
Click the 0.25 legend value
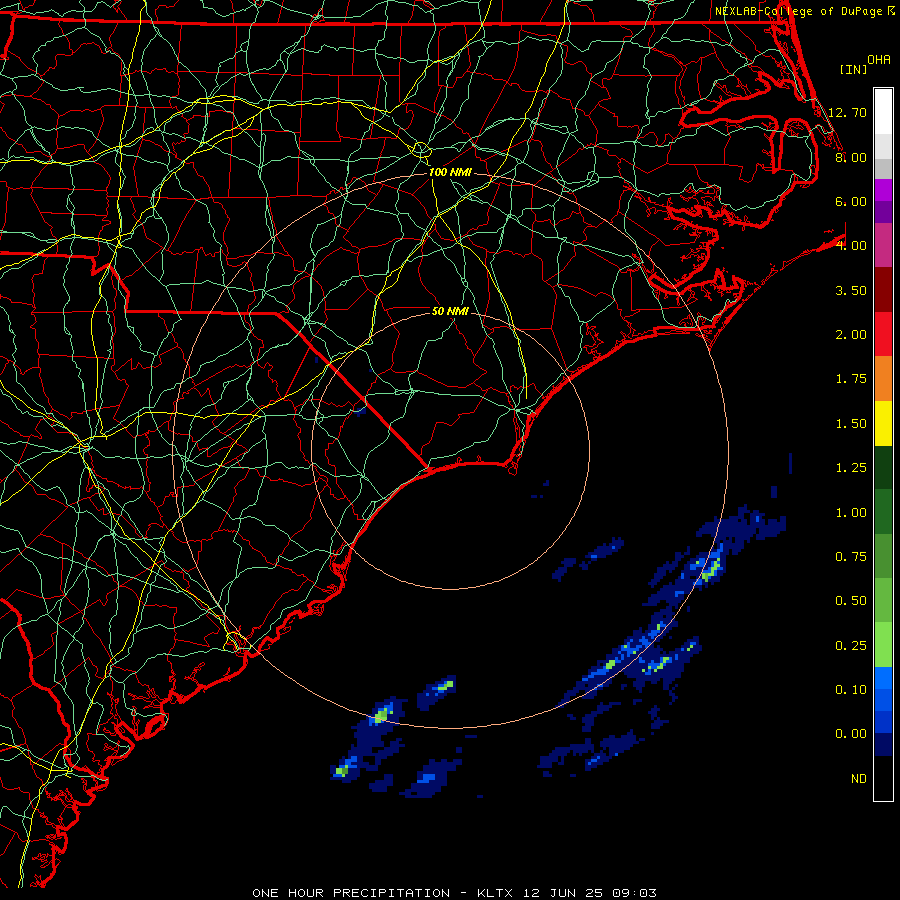[x=851, y=646]
